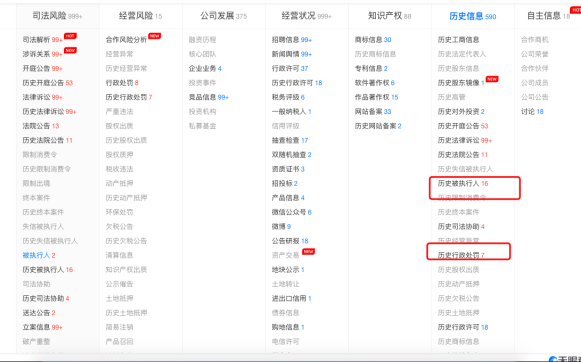Image resolution: width=581 pixels, height=362 pixels.
Task: Open 购地信息 1 link
Action: click(x=288, y=327)
